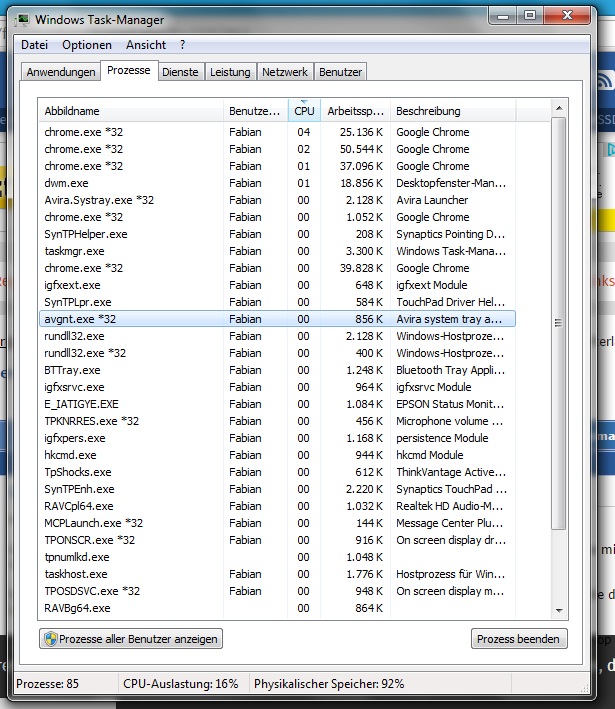Select the hkcmd.exe process

277,455
